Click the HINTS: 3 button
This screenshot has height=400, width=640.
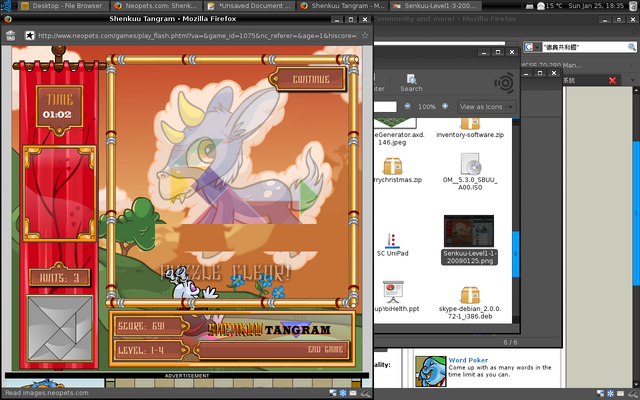60,278
